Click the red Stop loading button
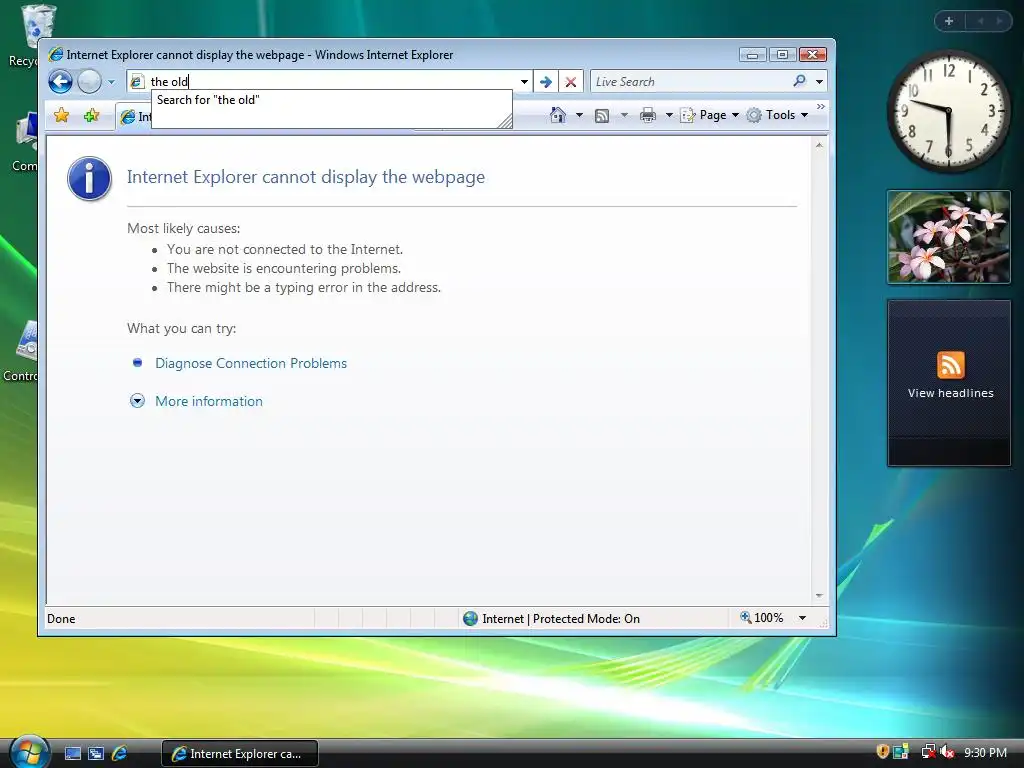Image resolution: width=1024 pixels, height=768 pixels. (x=571, y=82)
